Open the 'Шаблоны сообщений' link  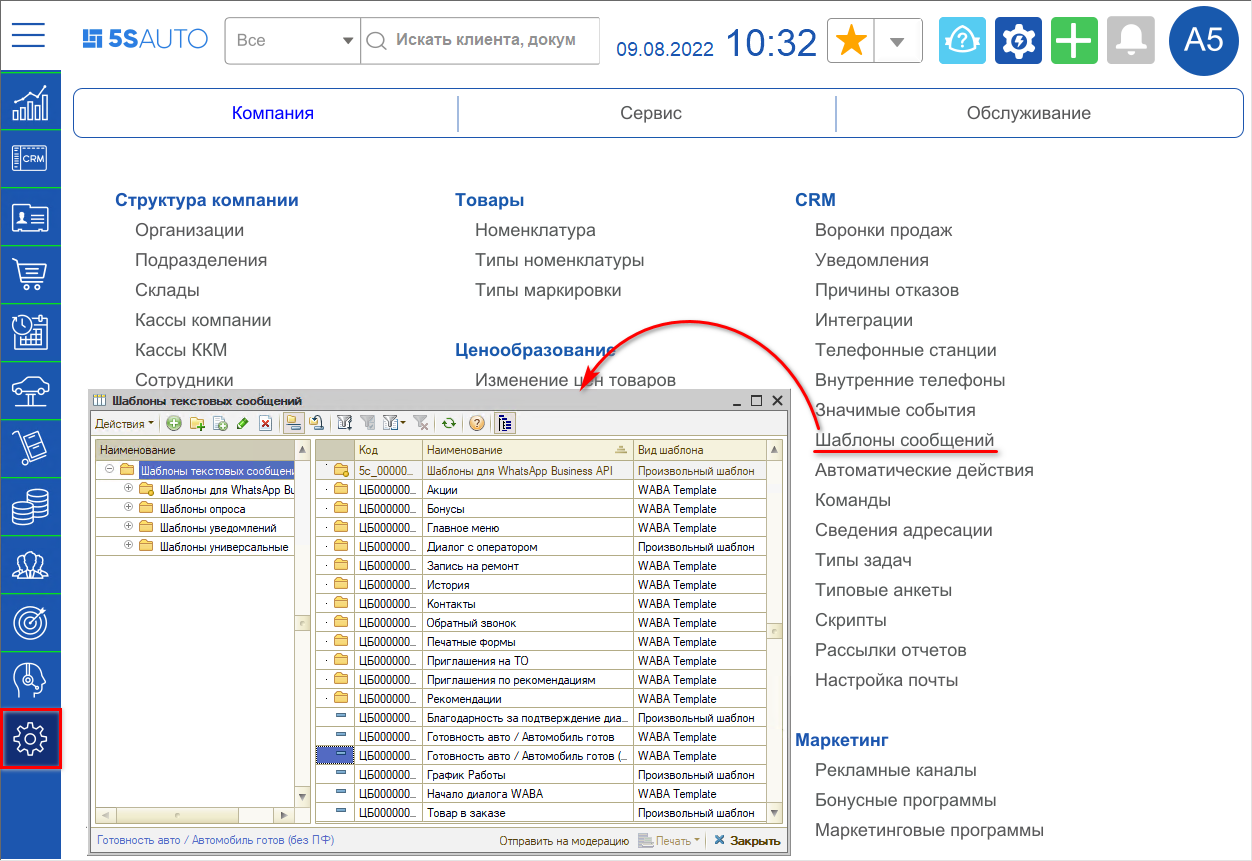coord(904,440)
